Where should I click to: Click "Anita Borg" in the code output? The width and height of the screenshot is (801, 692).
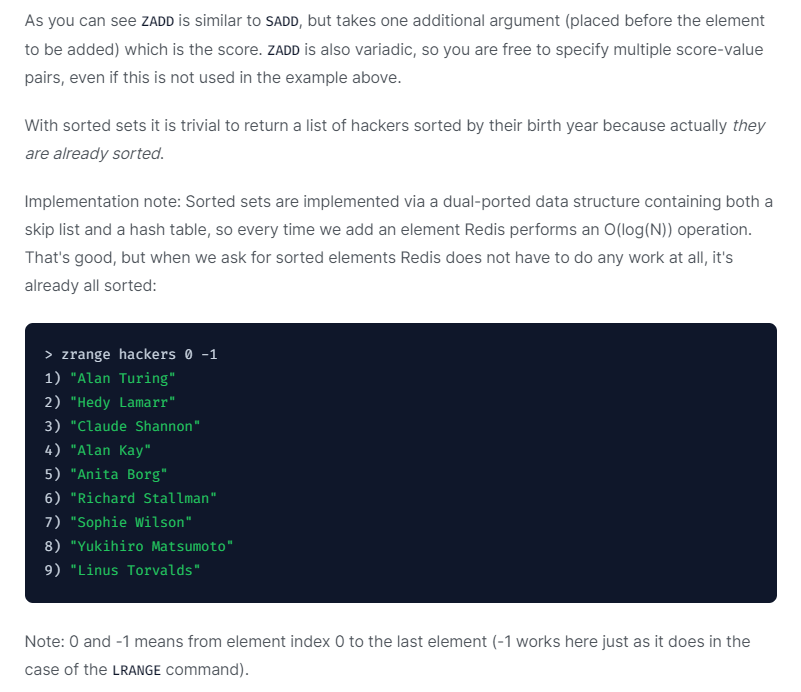(x=118, y=474)
